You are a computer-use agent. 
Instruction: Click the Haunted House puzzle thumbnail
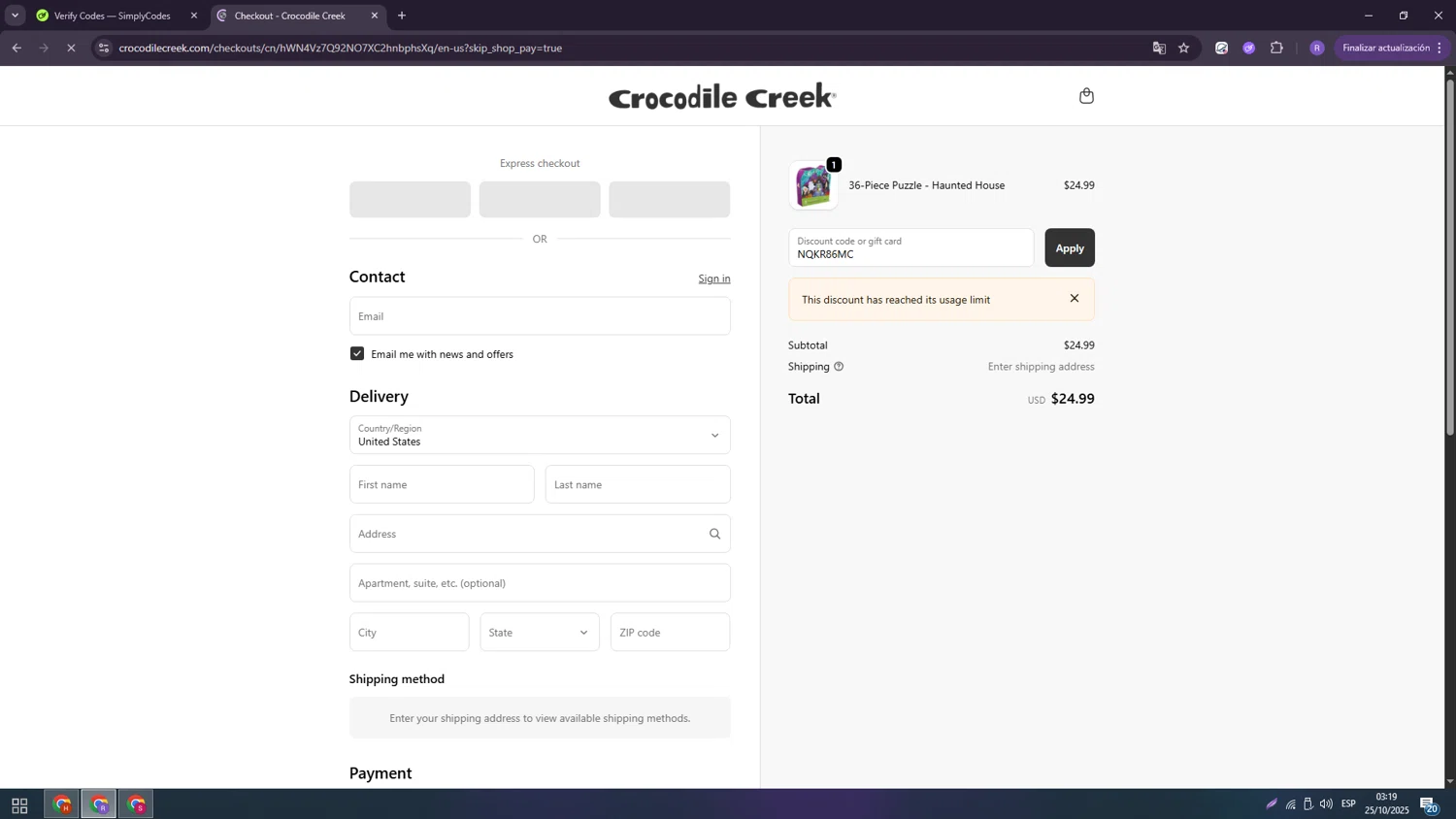[812, 185]
